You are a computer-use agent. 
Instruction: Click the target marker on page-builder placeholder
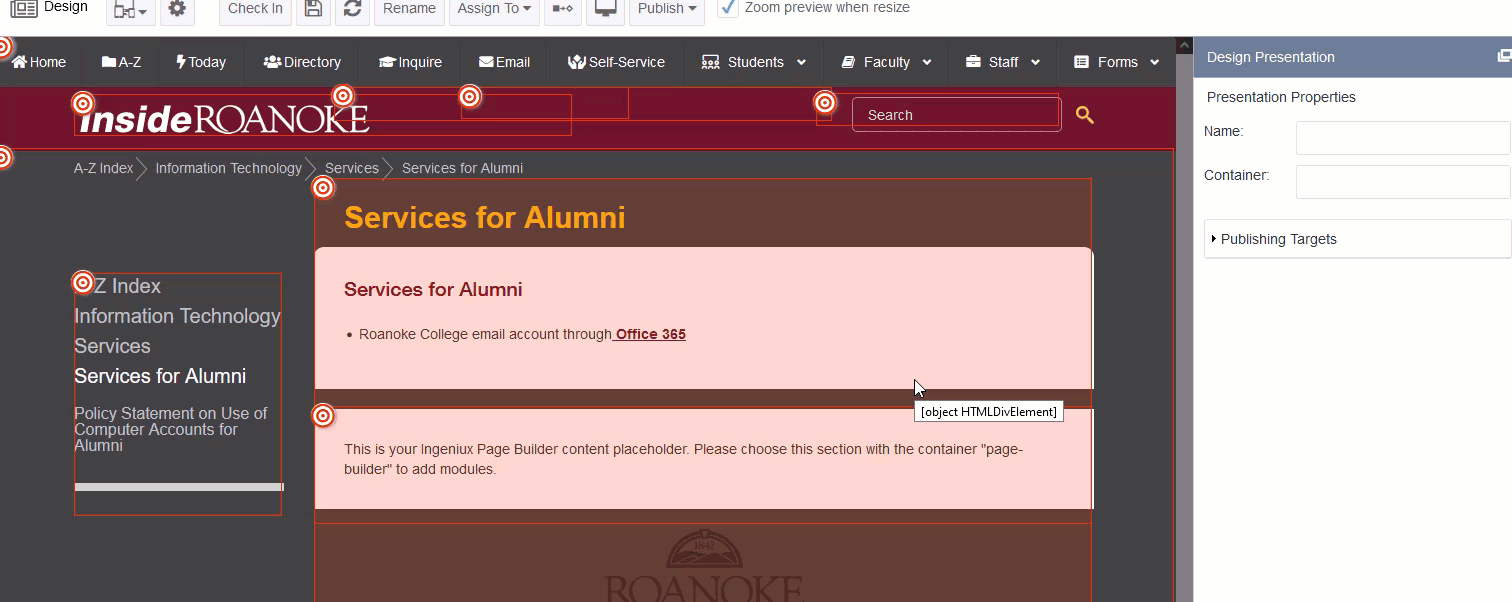coord(323,414)
